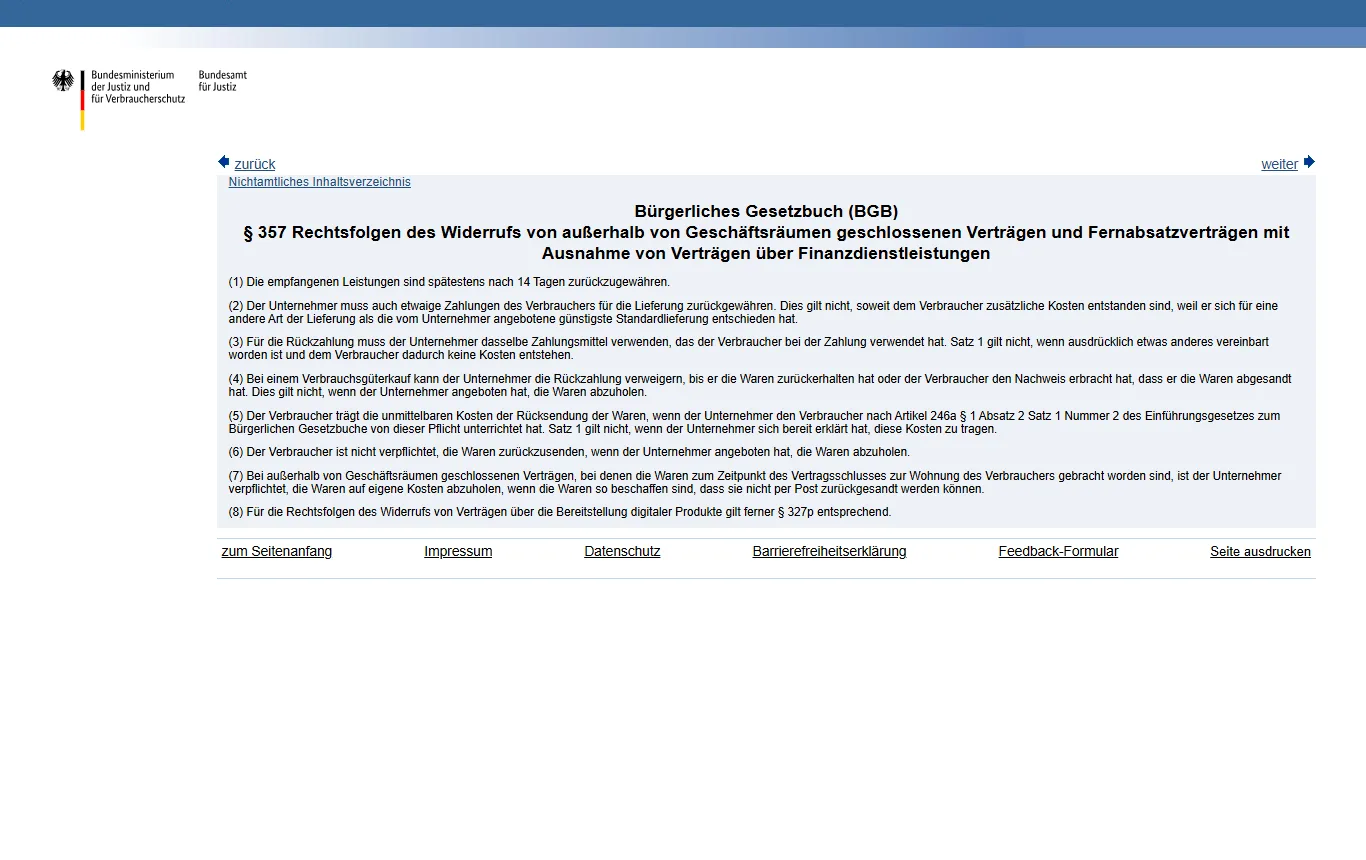This screenshot has width=1366, height=860.
Task: Click paragraph (8) about digitaler Produkte
Action: point(560,512)
